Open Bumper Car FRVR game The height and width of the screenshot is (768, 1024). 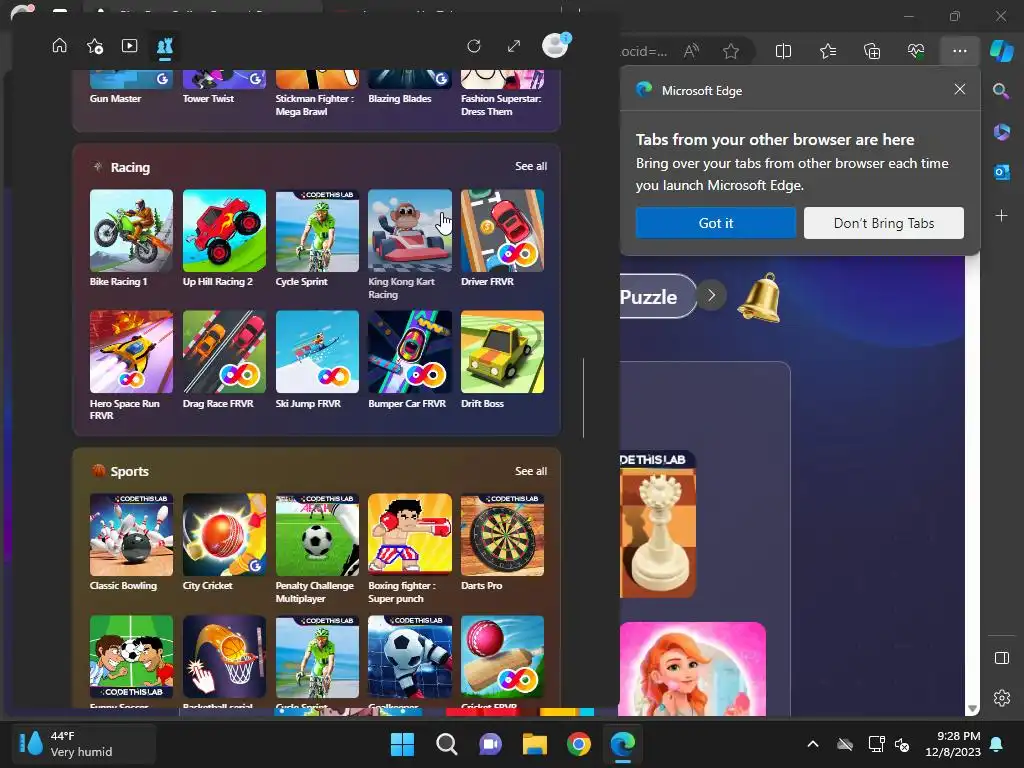(x=409, y=352)
